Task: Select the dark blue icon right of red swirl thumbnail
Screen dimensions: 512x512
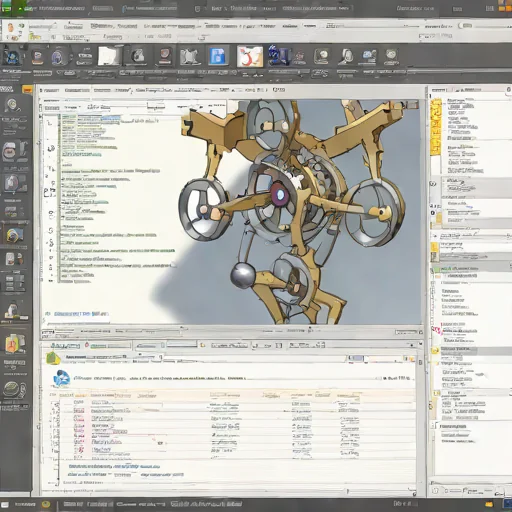Action: 278,55
